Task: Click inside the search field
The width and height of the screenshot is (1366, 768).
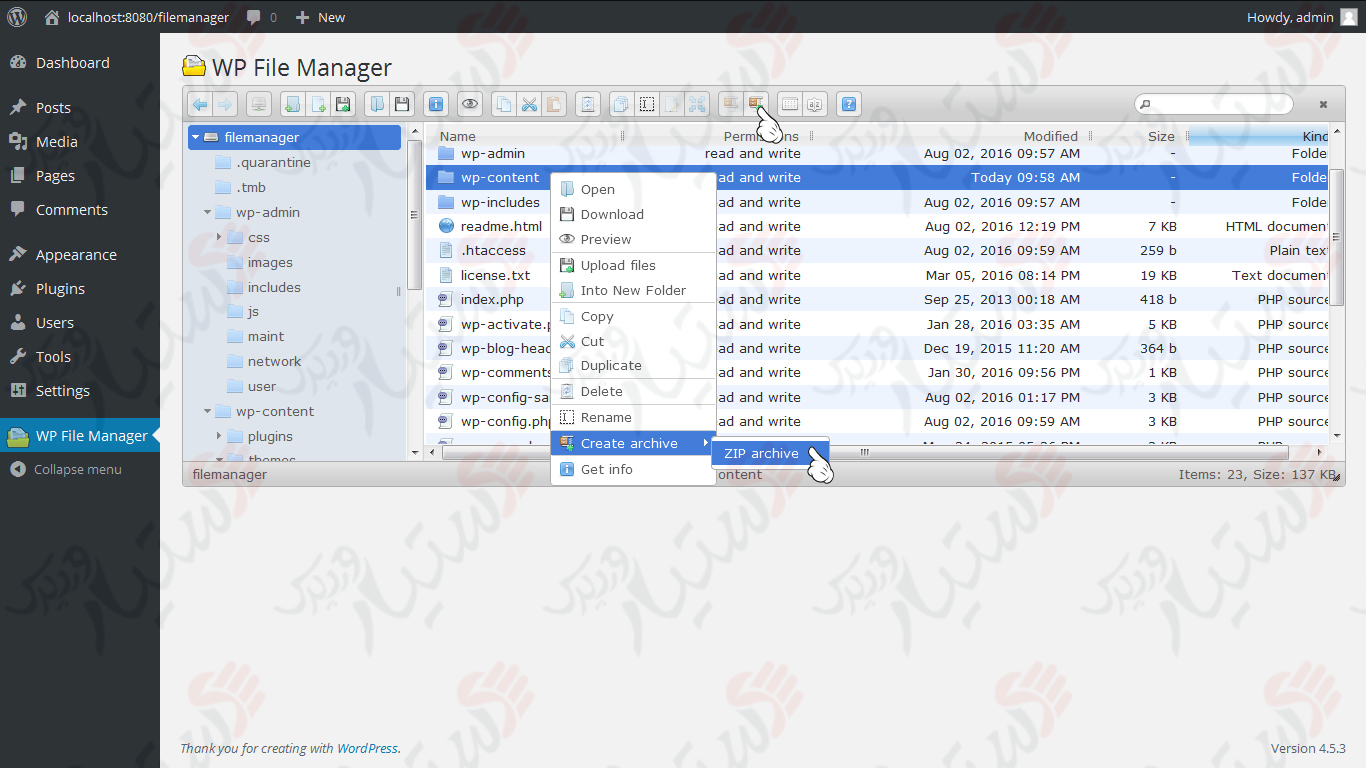Action: point(1213,103)
